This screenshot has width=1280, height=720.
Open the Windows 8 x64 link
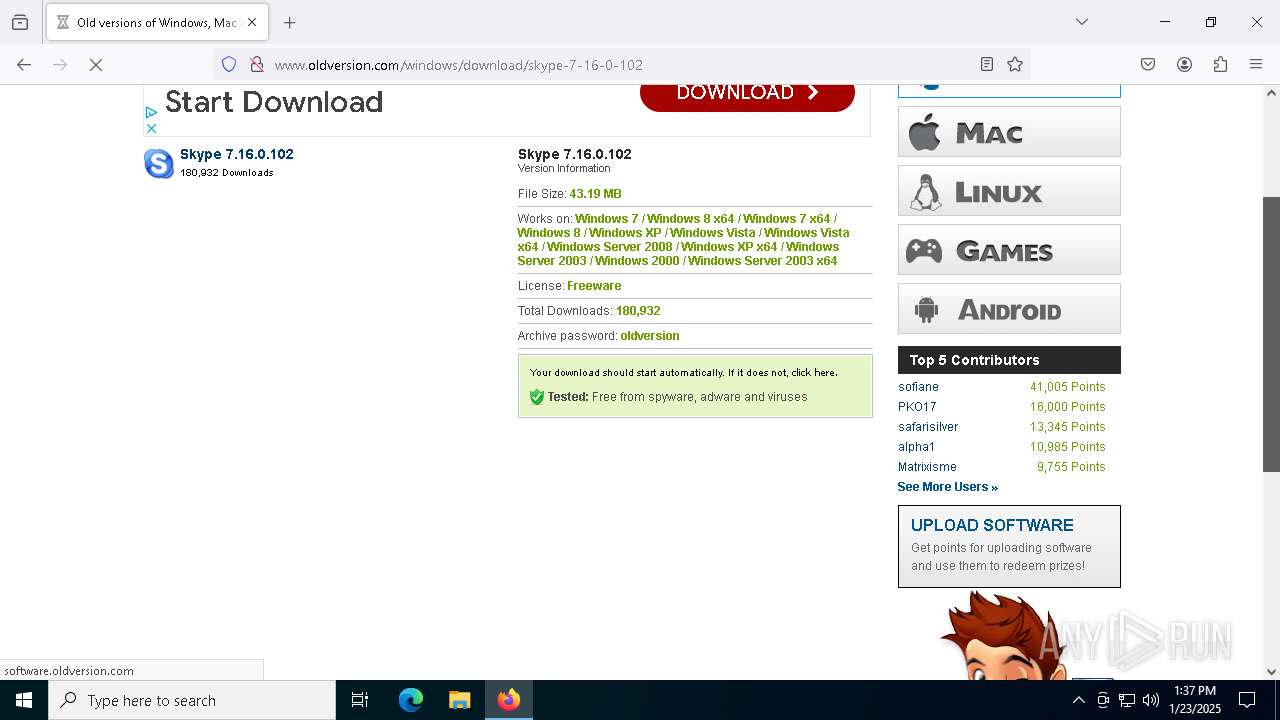(690, 219)
